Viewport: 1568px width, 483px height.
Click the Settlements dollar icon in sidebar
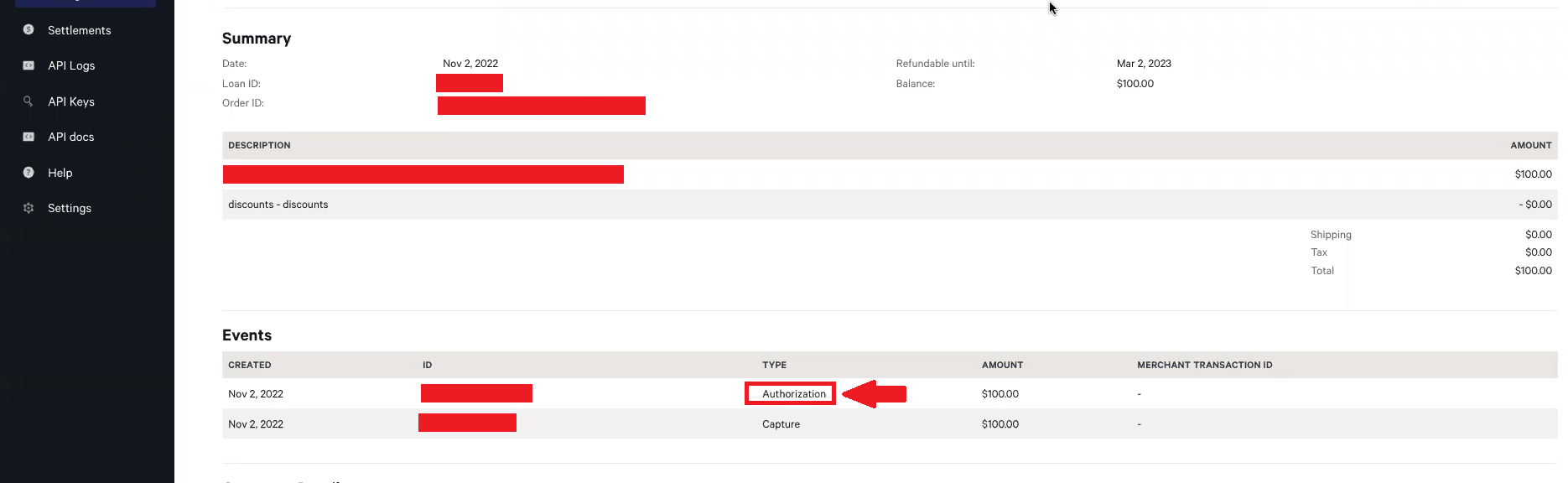click(x=29, y=29)
